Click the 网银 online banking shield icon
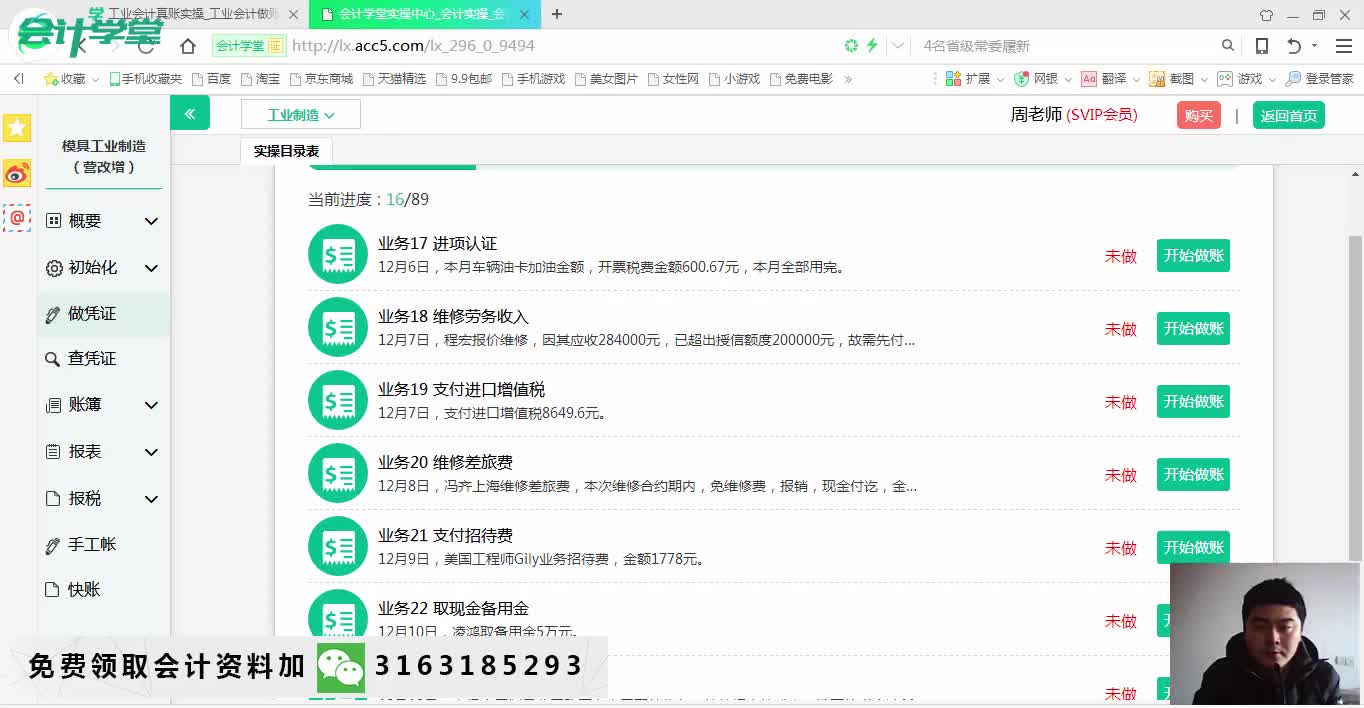This screenshot has height=708, width=1364. click(x=1020, y=77)
